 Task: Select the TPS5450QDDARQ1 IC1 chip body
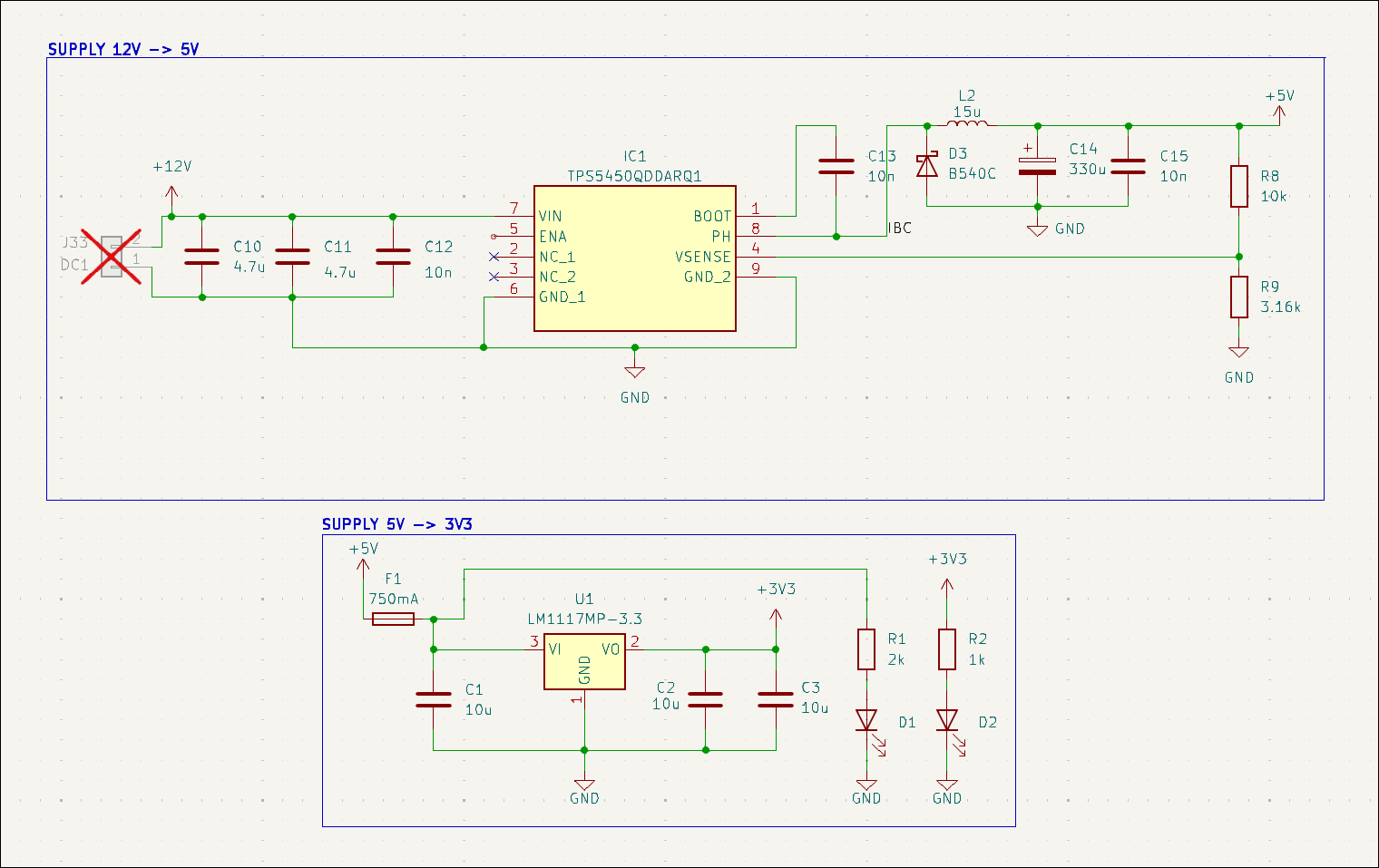click(x=634, y=258)
